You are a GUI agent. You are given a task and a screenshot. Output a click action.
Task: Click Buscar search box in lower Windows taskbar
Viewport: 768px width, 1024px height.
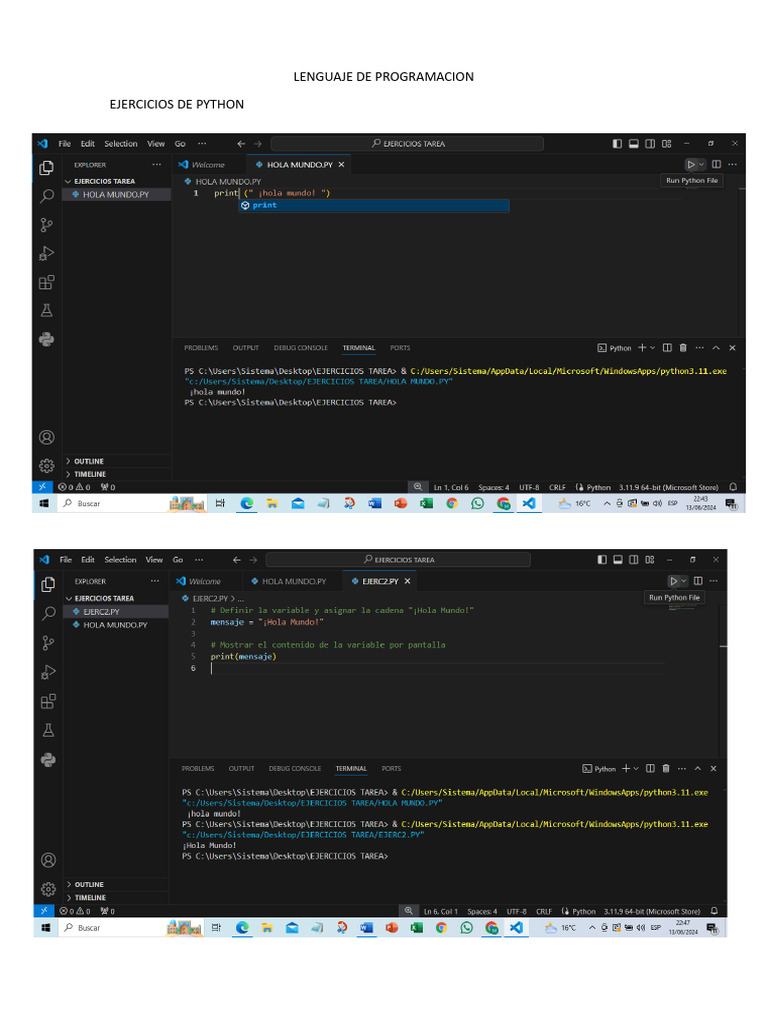click(120, 928)
